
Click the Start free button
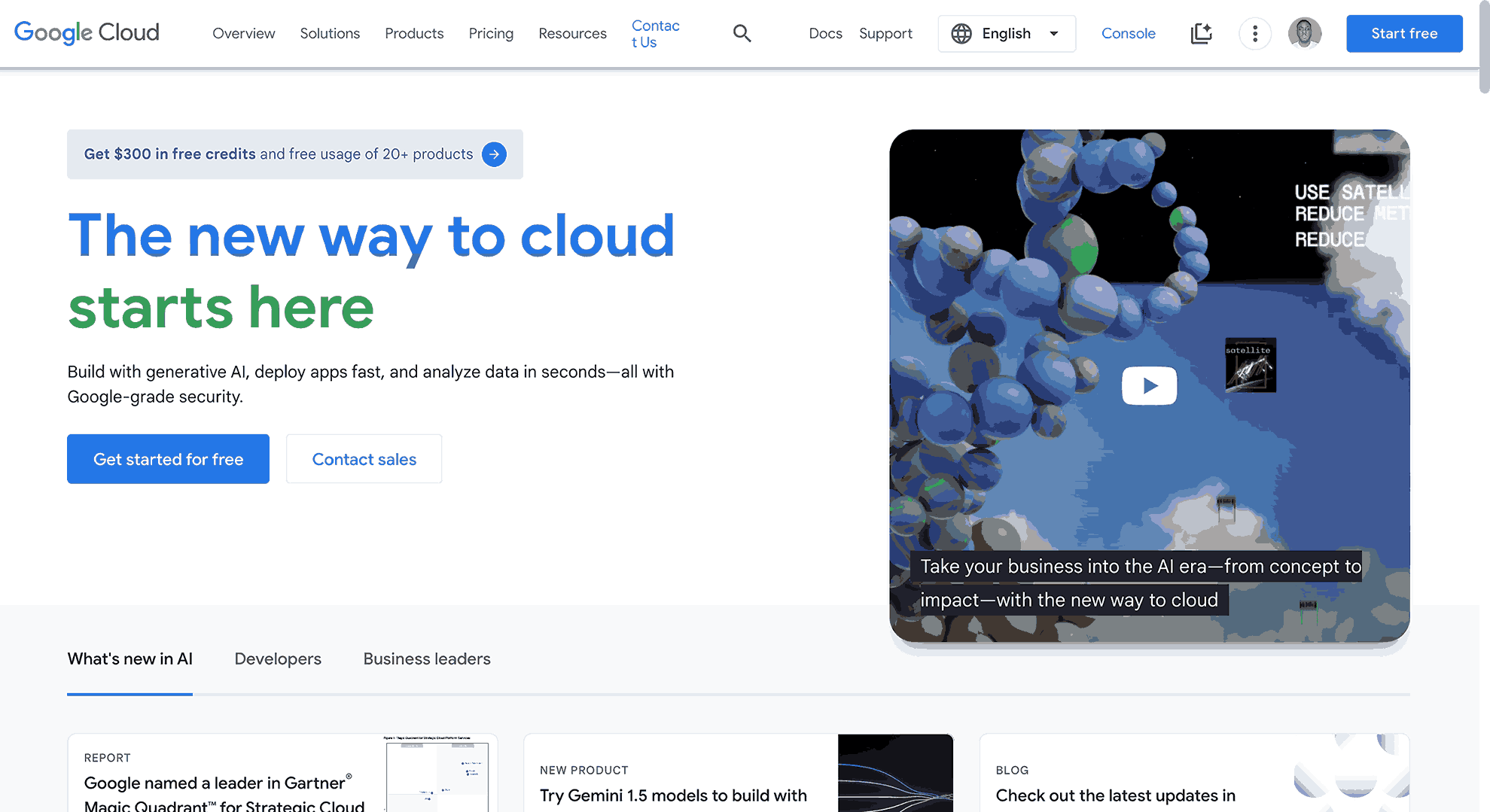pyautogui.click(x=1403, y=33)
